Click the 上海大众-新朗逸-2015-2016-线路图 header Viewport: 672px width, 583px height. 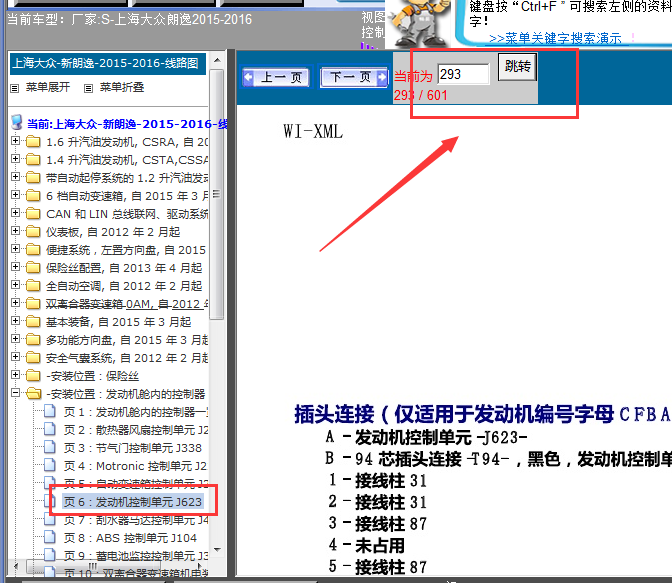108,63
